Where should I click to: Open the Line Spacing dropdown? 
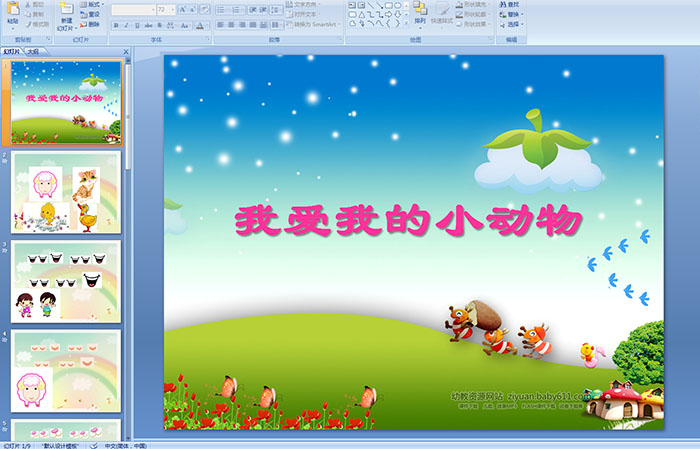(276, 9)
